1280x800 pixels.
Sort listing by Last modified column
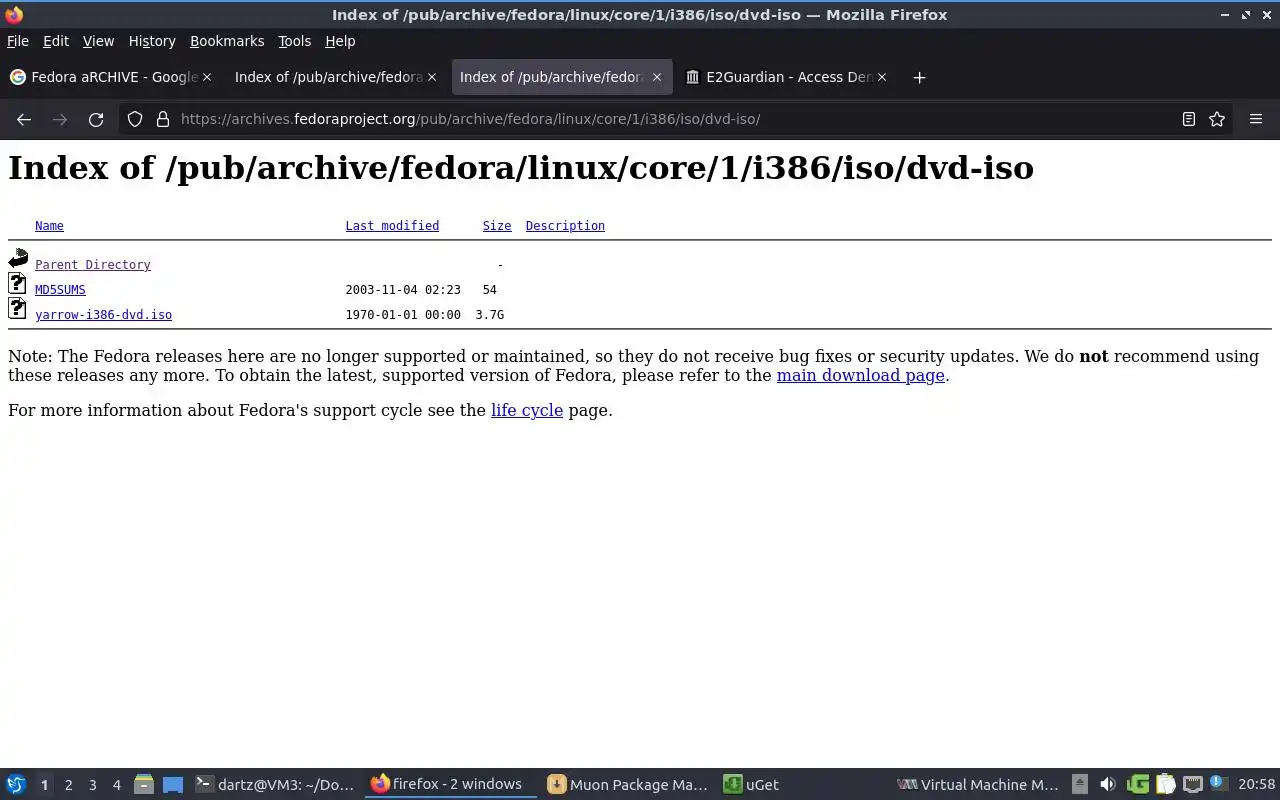click(392, 226)
